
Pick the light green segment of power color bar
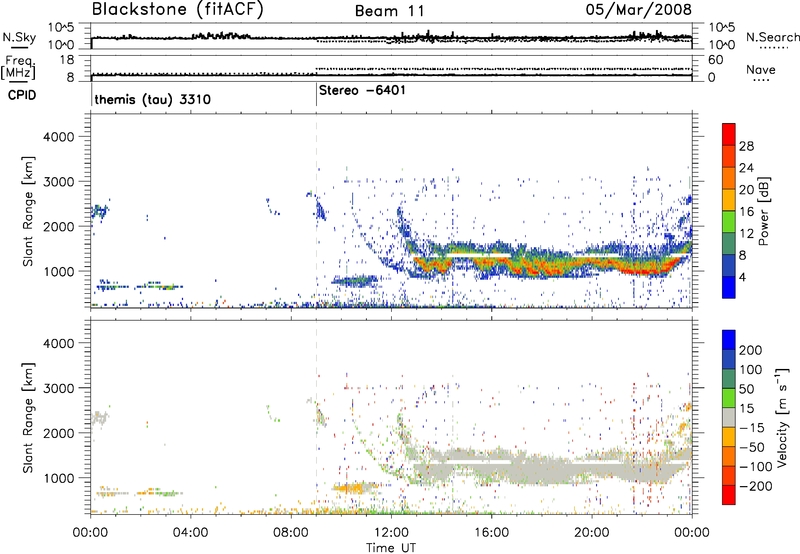(x=729, y=221)
